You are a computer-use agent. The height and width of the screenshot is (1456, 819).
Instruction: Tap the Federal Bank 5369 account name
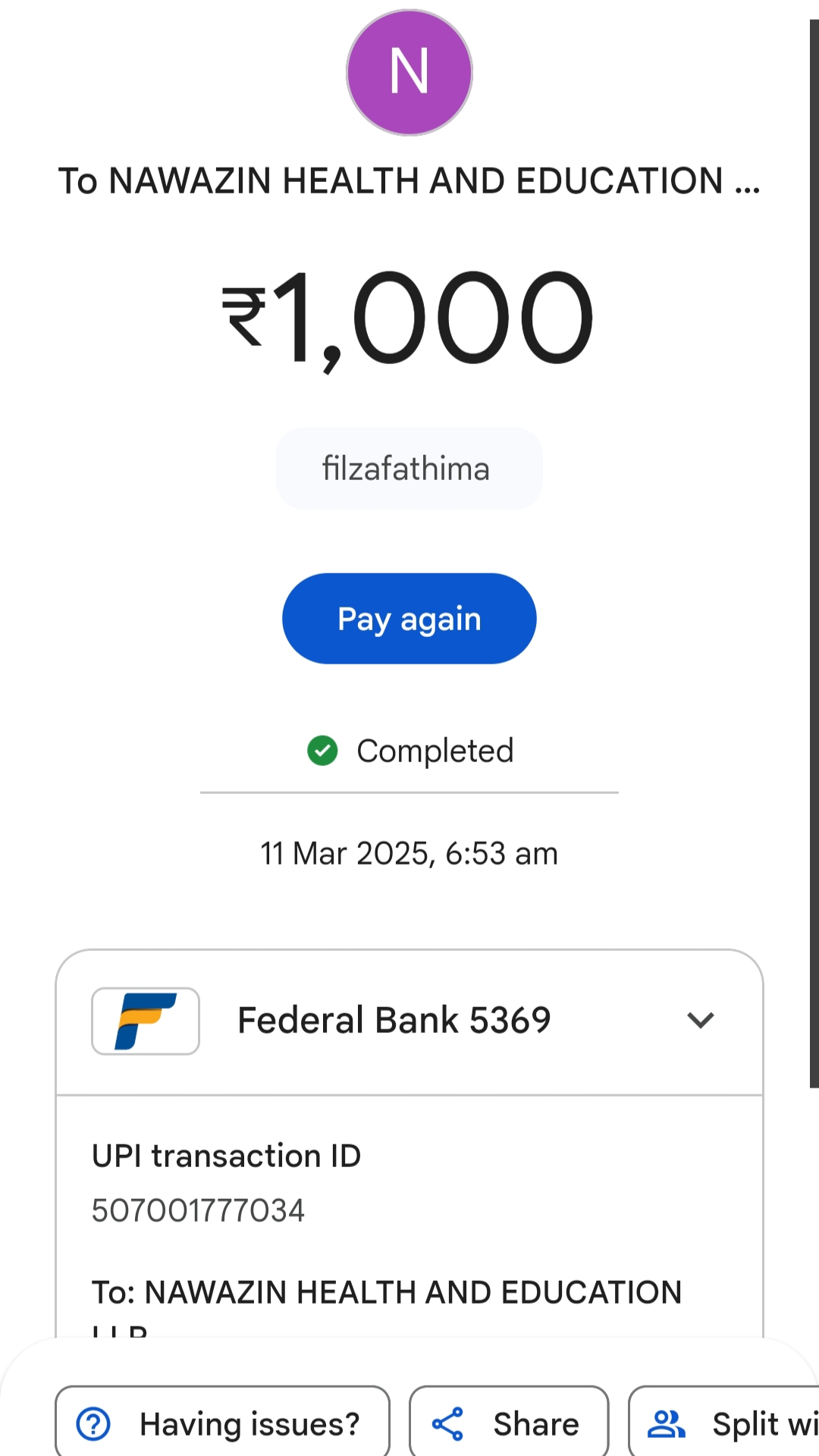[394, 1021]
